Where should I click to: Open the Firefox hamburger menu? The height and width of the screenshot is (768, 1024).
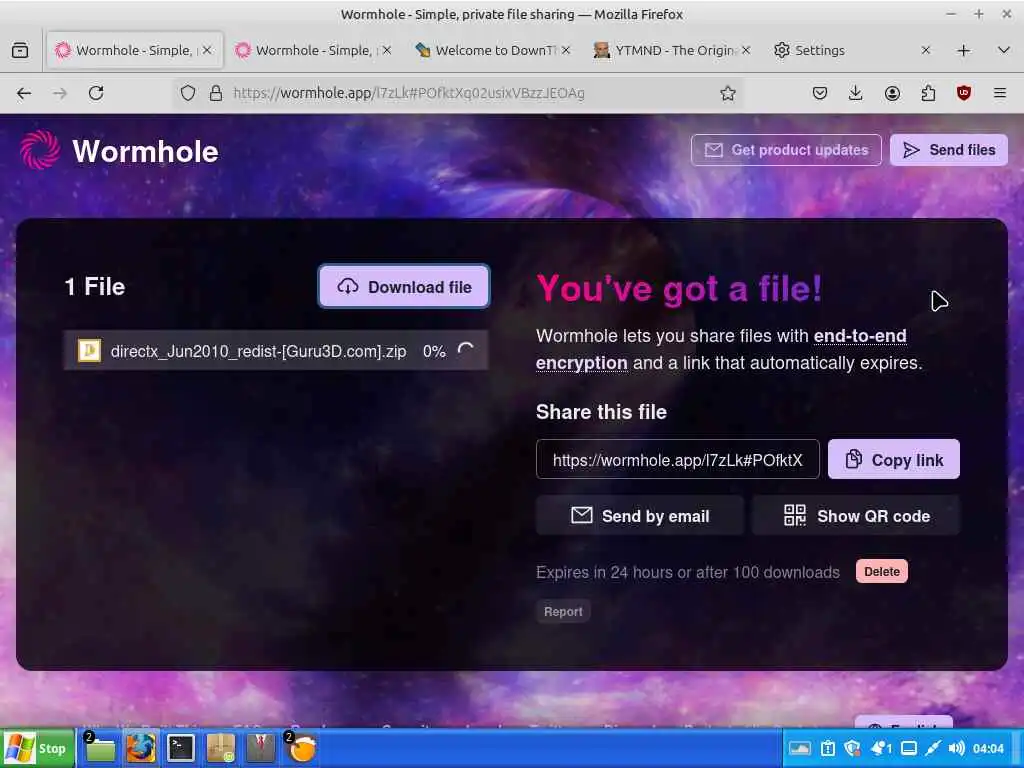click(x=1000, y=93)
